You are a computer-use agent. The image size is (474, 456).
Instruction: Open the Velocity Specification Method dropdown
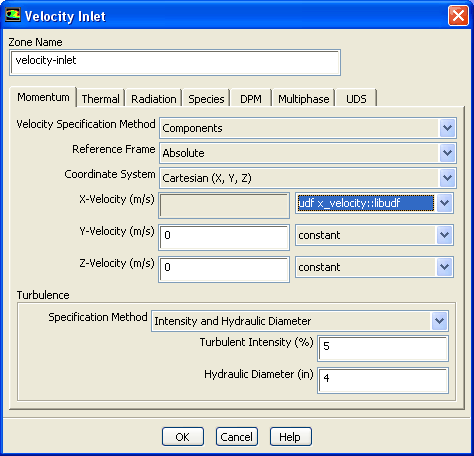point(447,128)
